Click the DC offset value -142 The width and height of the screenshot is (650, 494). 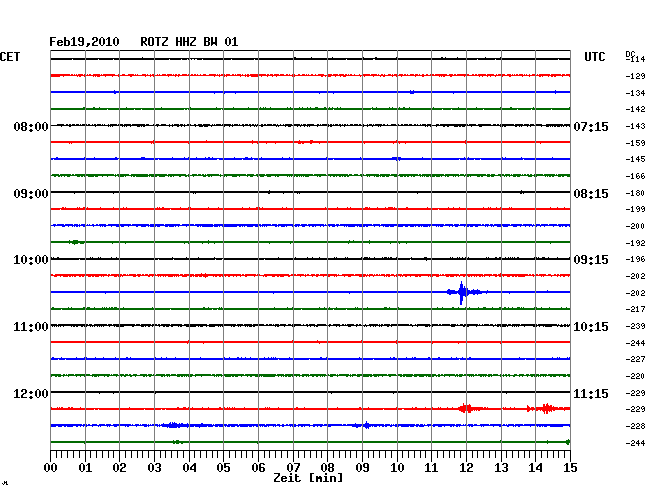[635, 109]
